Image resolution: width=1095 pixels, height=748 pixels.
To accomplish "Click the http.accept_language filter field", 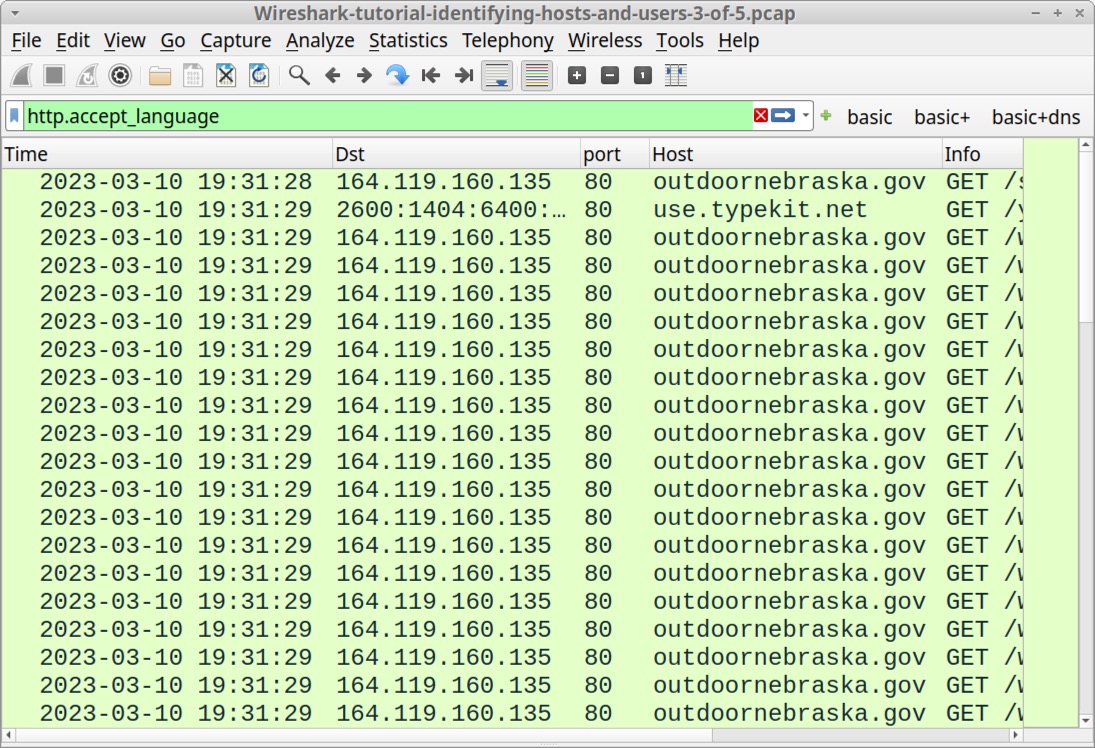I will click(388, 116).
